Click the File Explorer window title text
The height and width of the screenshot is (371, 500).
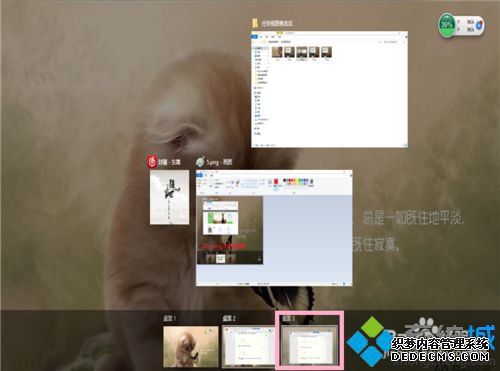coord(277,23)
